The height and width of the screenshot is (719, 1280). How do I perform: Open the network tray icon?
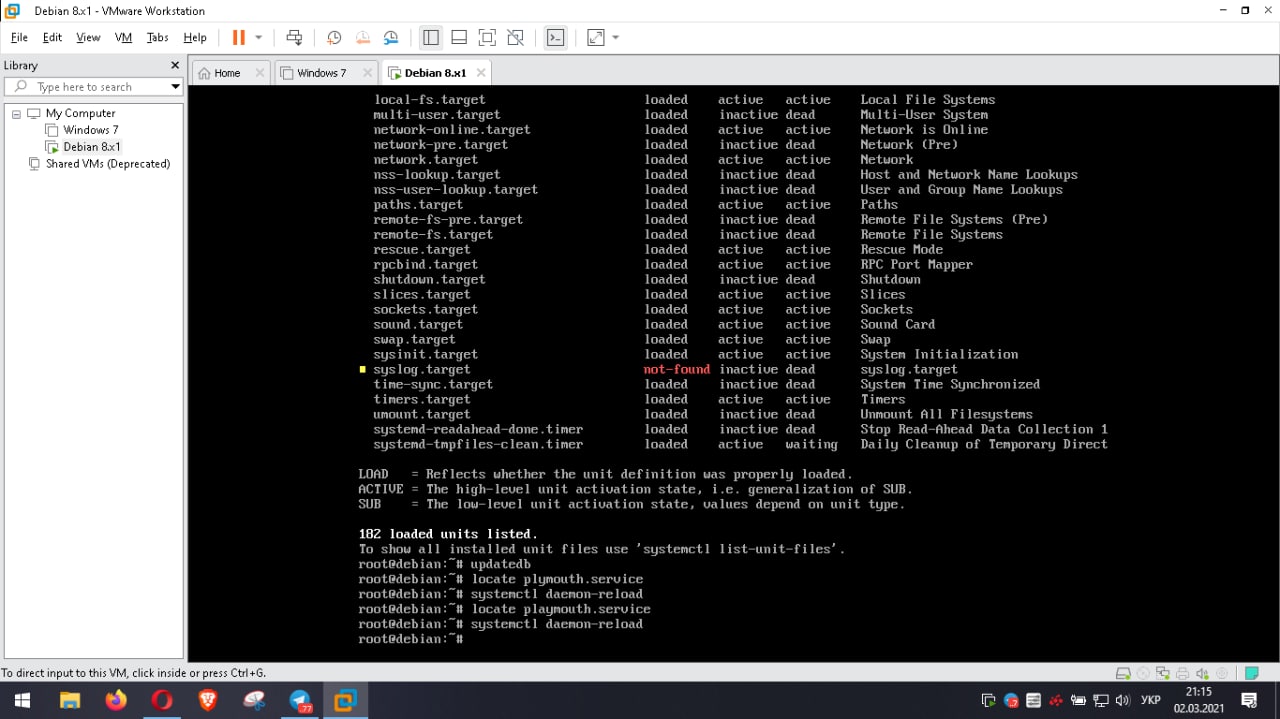(1101, 700)
